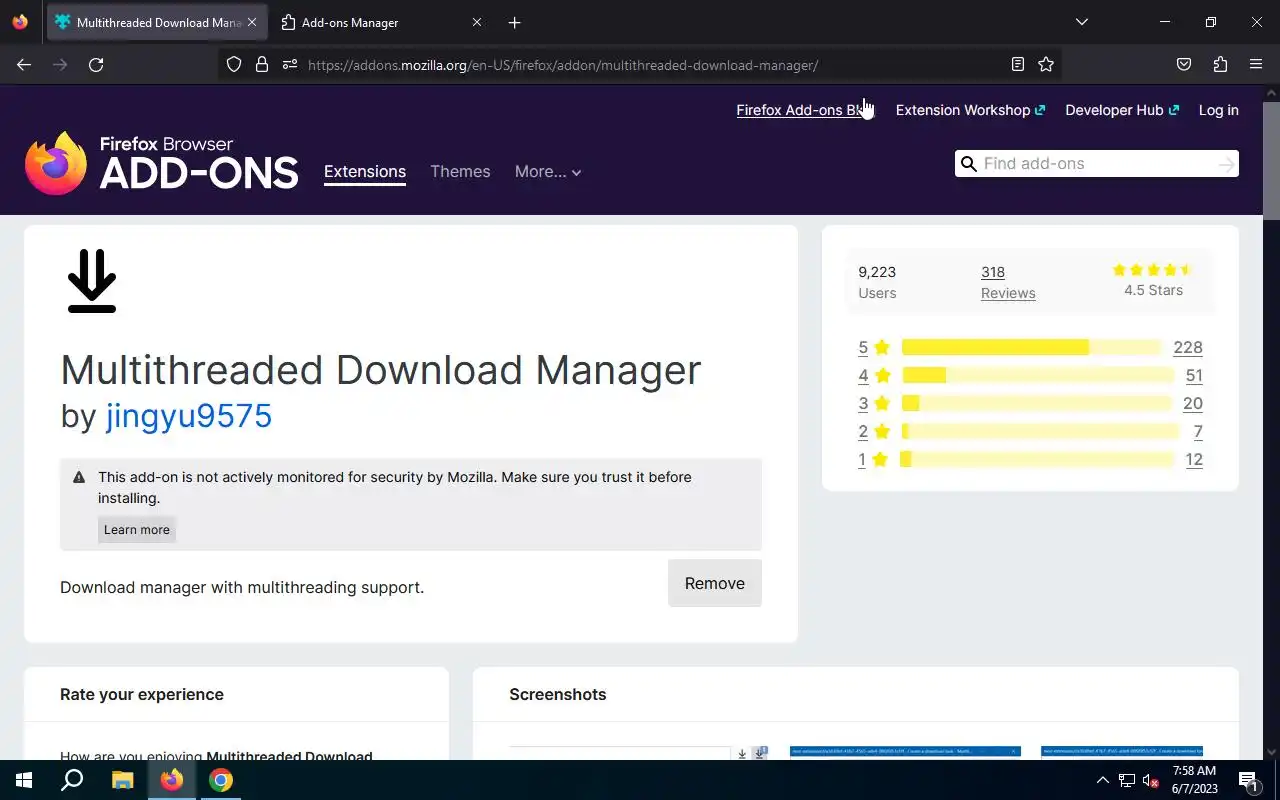Screen dimensions: 1280x800
Task: Submit search with the arrow icon
Action: coord(1226,164)
